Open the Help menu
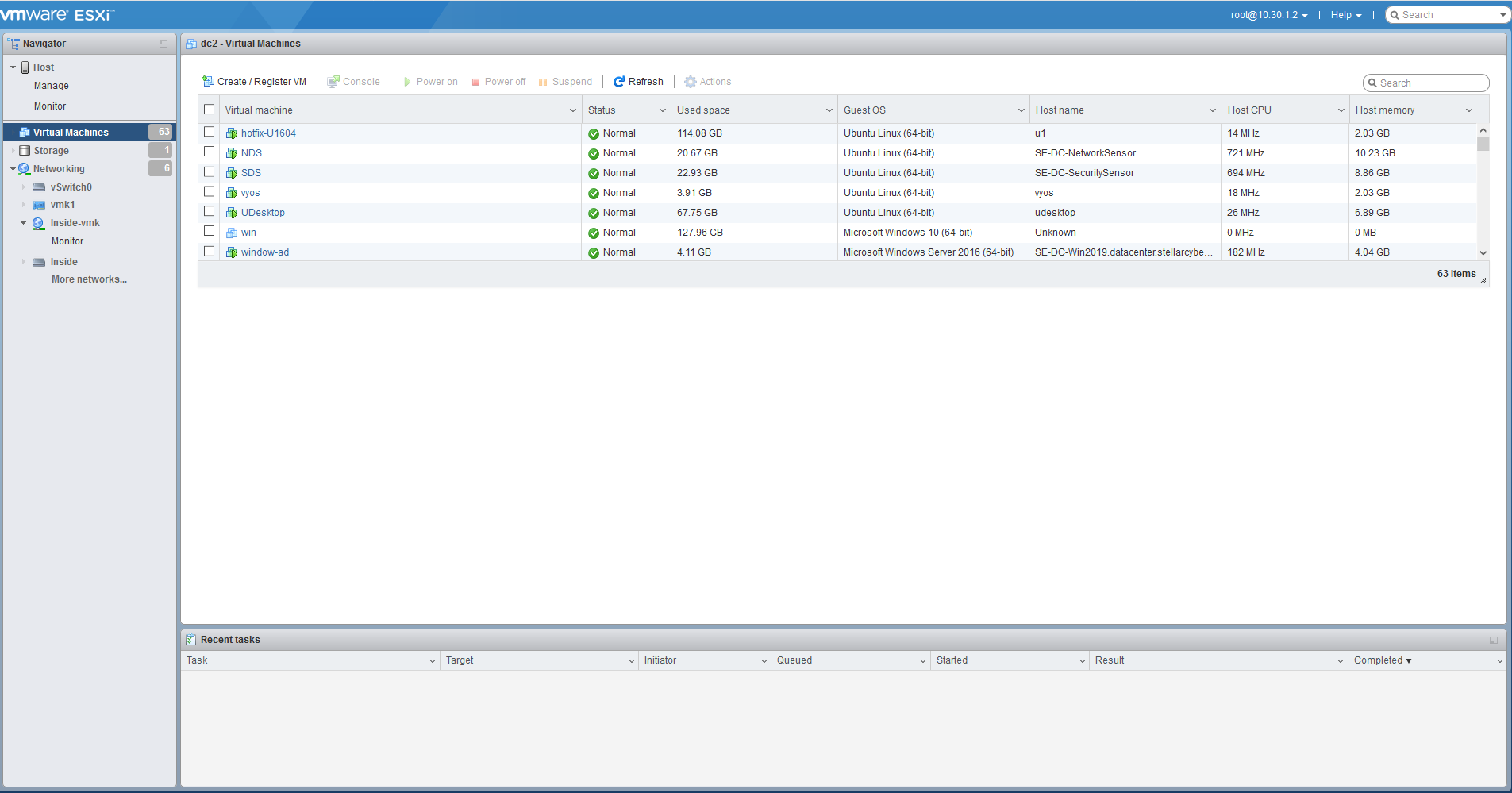 tap(1345, 15)
